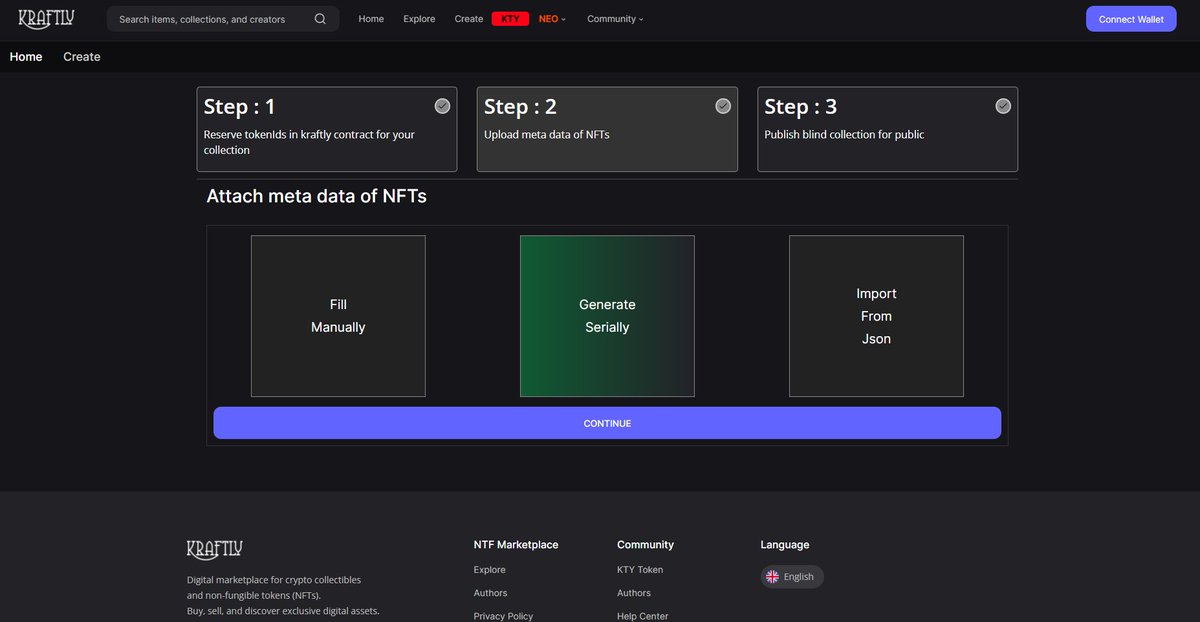
Task: Click the CONTINUE button
Action: (607, 423)
